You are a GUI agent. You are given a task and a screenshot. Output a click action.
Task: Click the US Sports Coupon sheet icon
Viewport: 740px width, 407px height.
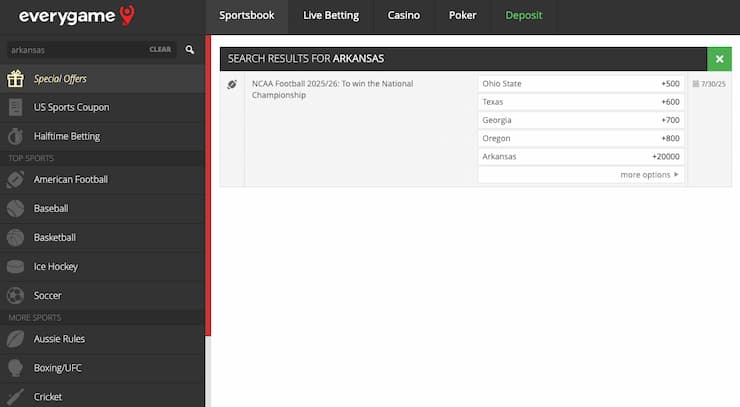click(x=16, y=108)
